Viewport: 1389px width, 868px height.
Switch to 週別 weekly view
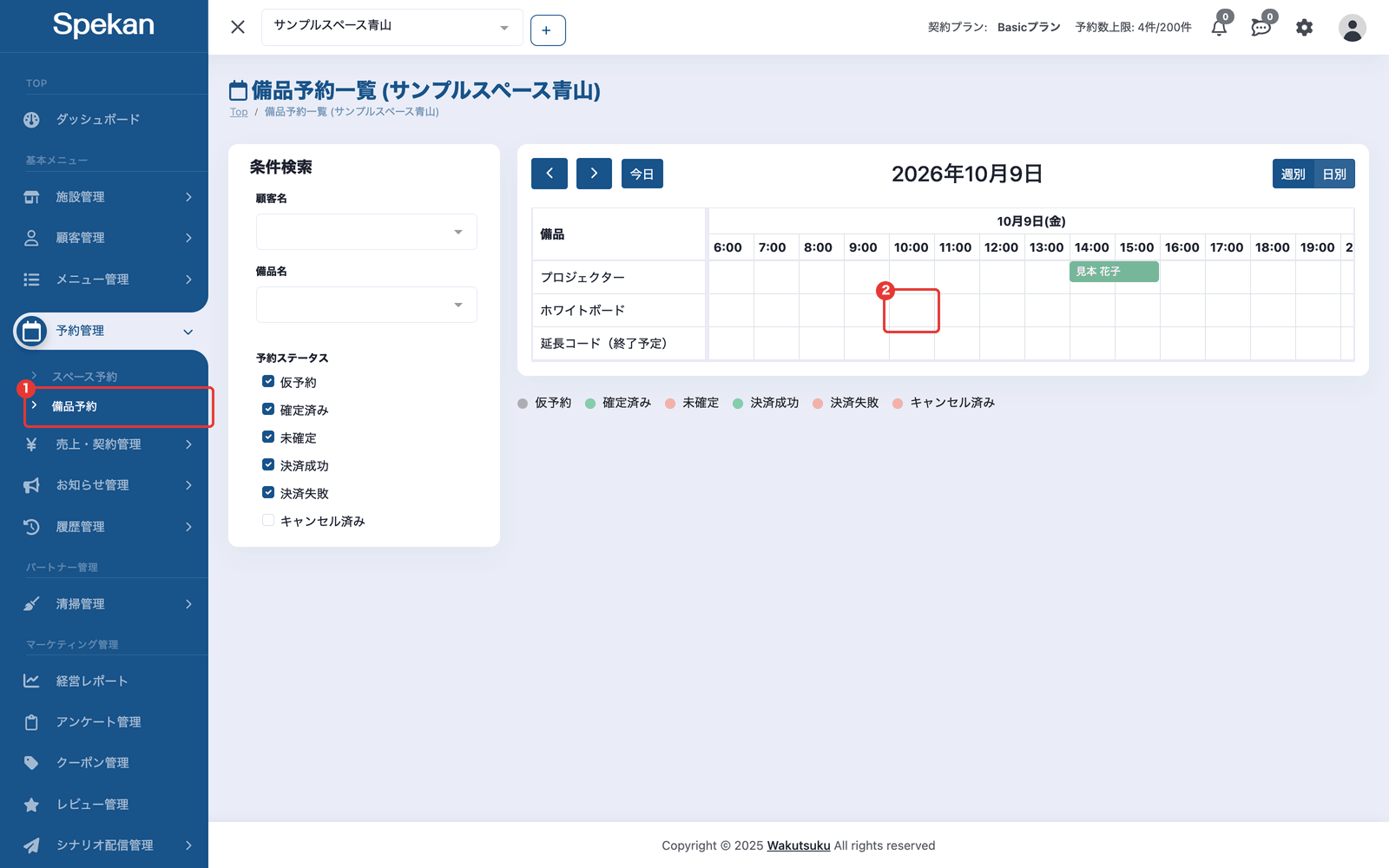click(1294, 174)
